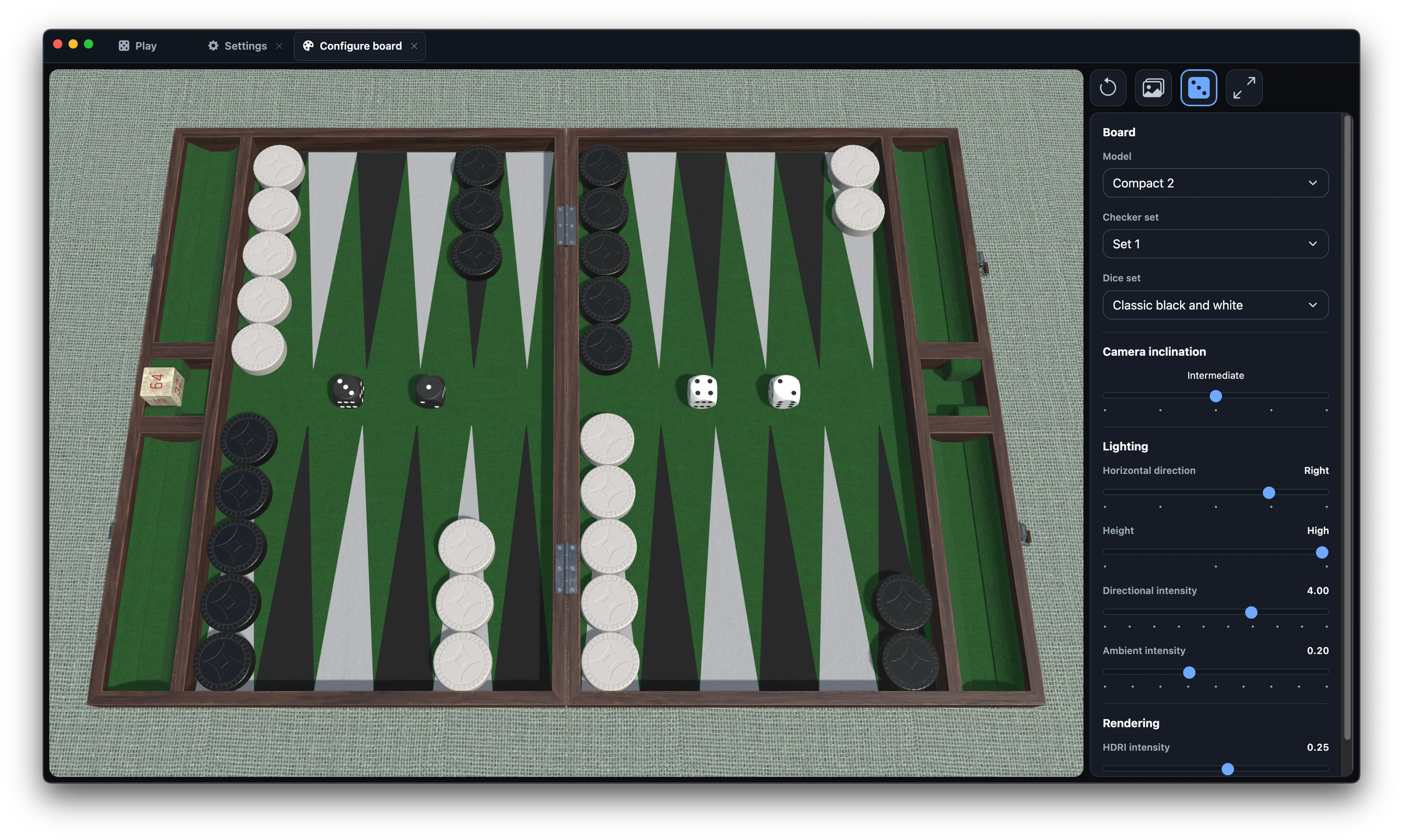Toggle the highlighted dice icon button
Image resolution: width=1403 pixels, height=840 pixels.
click(1198, 88)
